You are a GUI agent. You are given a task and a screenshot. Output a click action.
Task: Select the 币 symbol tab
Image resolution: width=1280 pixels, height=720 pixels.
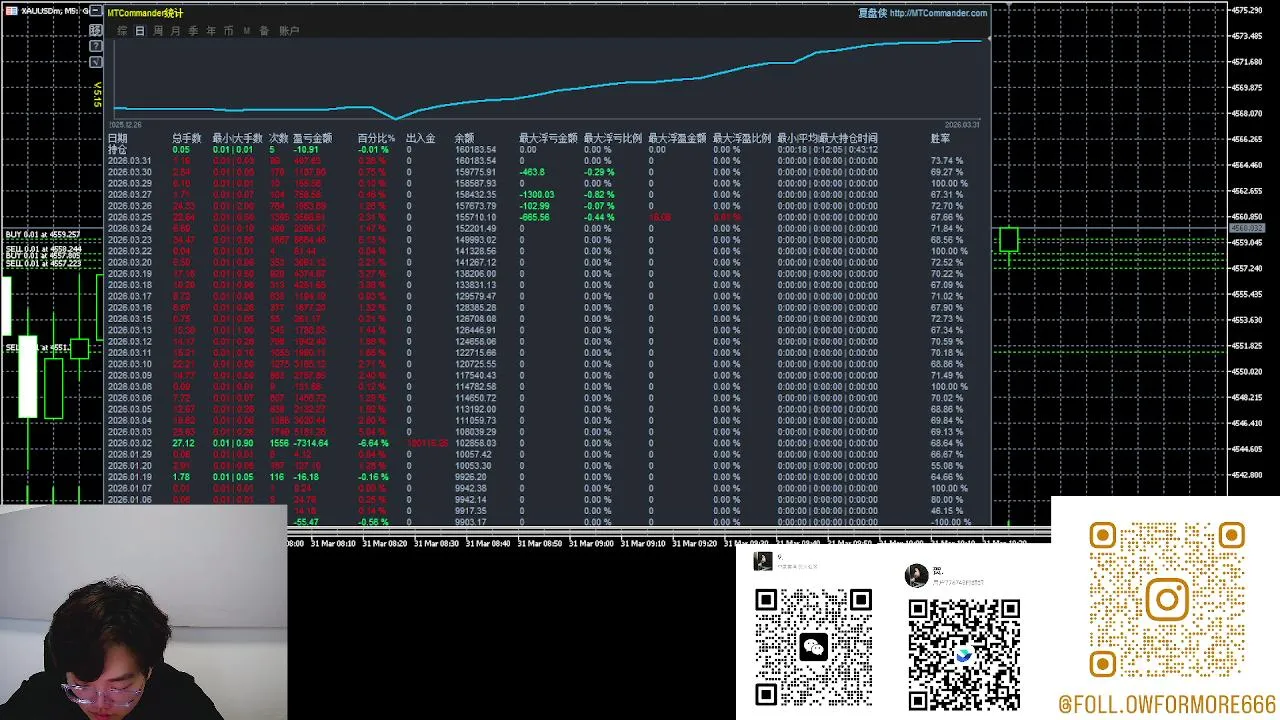click(x=228, y=31)
